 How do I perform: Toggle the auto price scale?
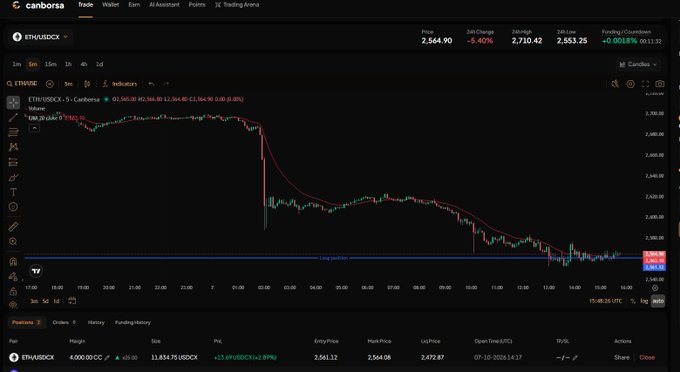[x=658, y=301]
